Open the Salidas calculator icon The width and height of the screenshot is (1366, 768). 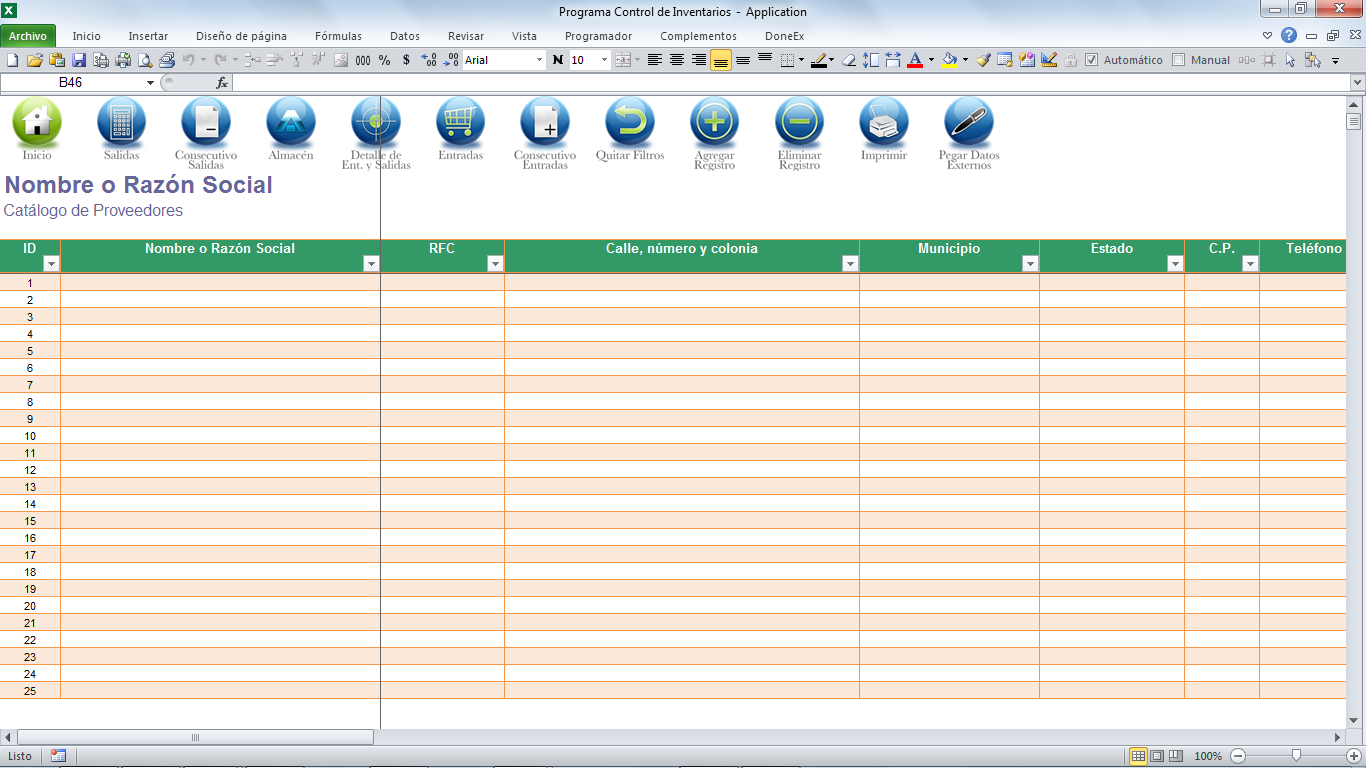(121, 122)
